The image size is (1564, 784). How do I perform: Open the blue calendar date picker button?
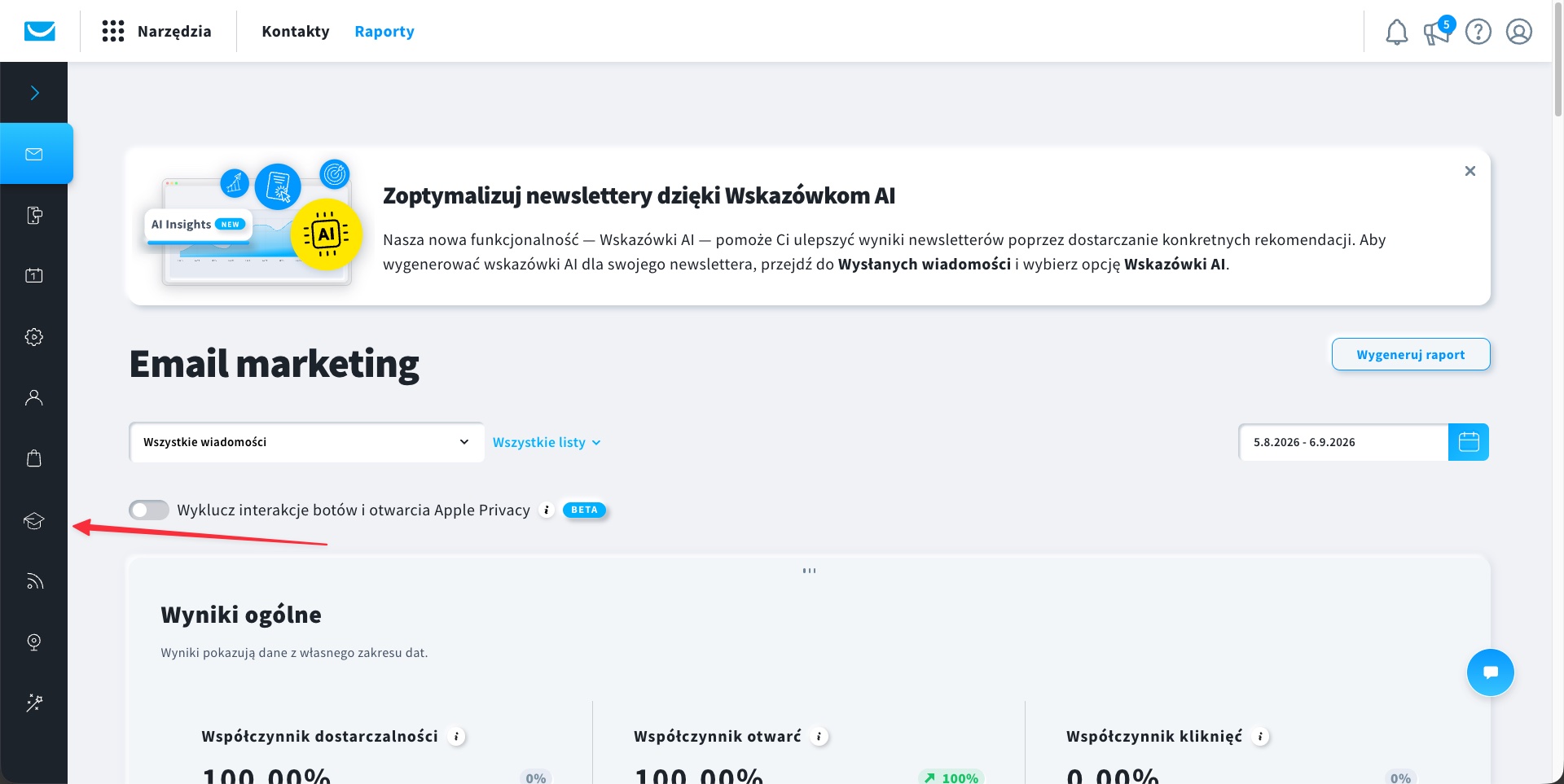1469,442
